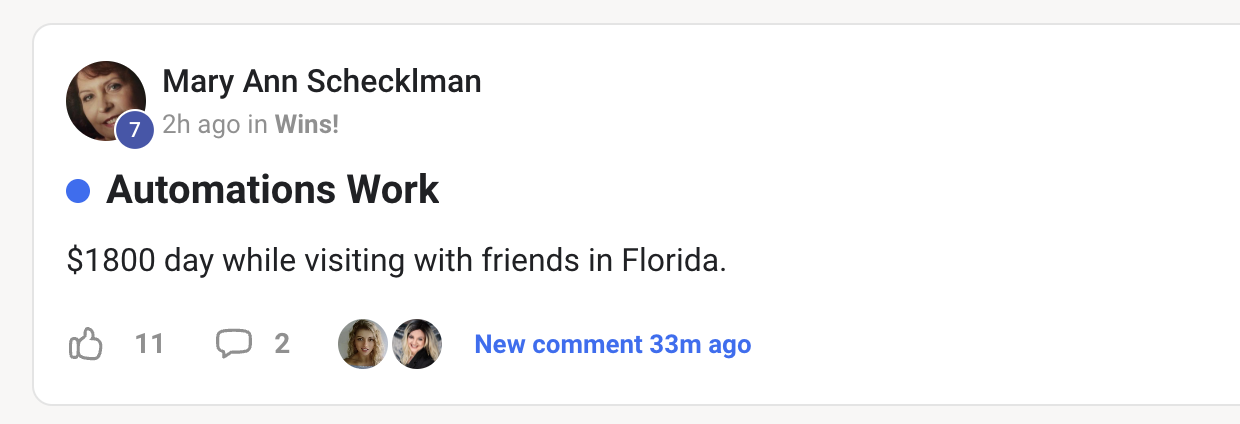Viewport: 1240px width, 424px height.
Task: Click the $1800 amount in the post
Action: pos(110,261)
